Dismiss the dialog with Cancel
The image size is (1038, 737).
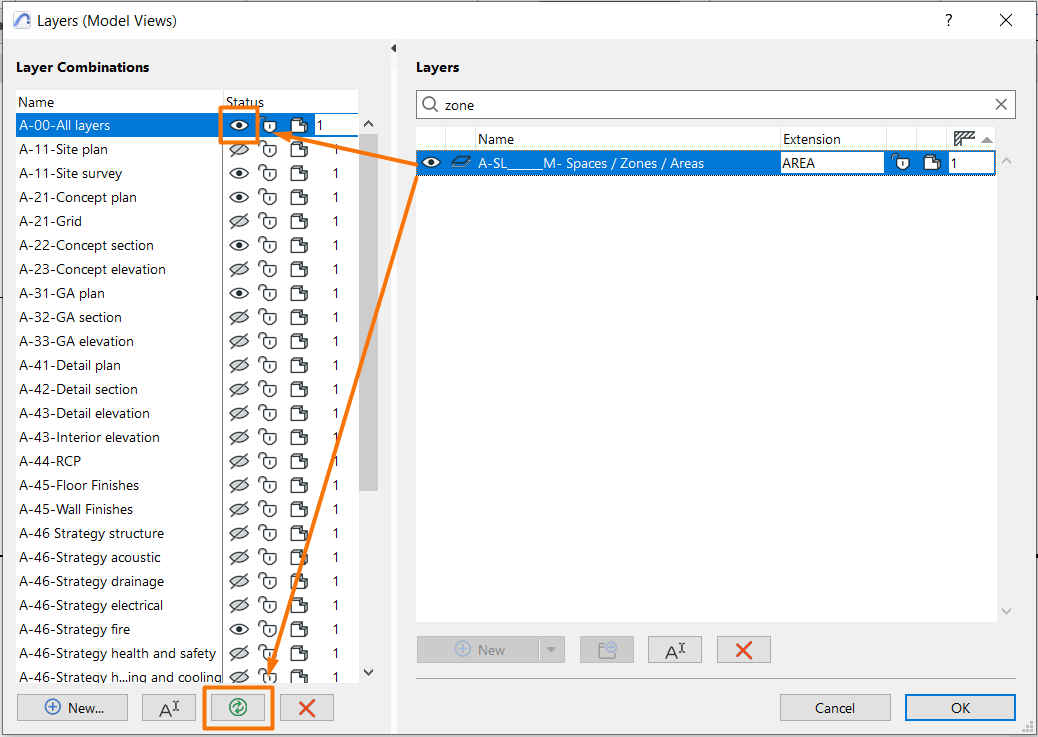tap(835, 708)
